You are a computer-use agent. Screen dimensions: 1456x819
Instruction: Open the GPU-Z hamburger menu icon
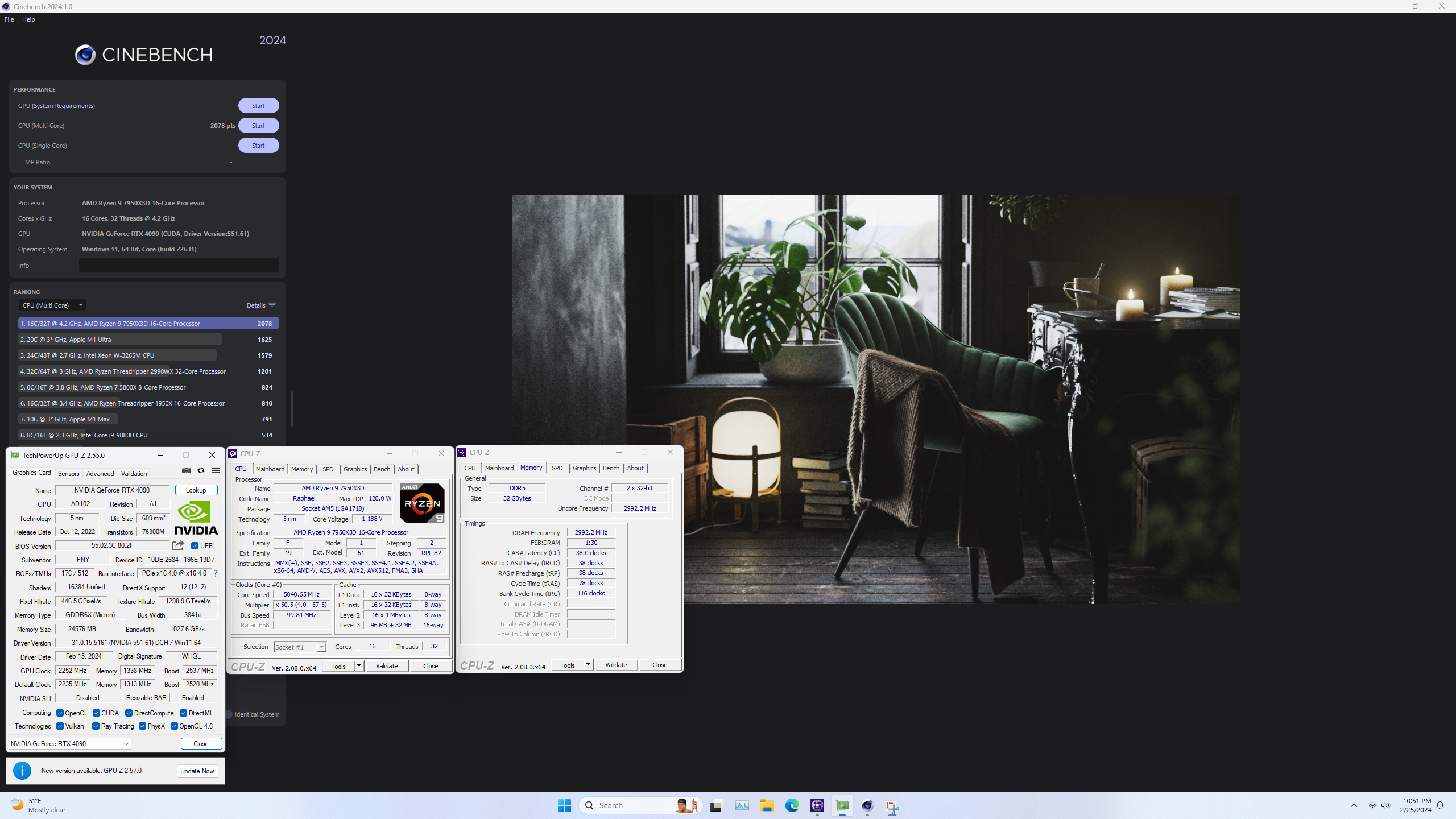[216, 470]
